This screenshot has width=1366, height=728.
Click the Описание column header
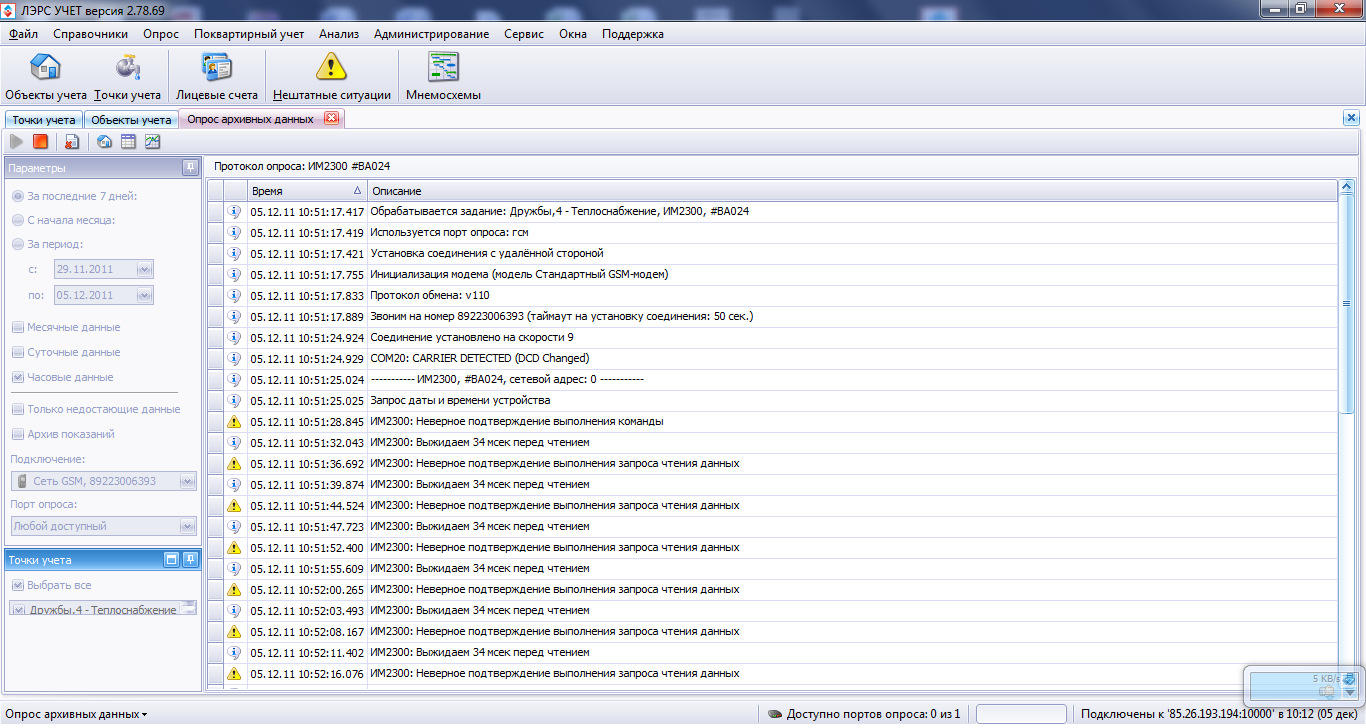(852, 190)
